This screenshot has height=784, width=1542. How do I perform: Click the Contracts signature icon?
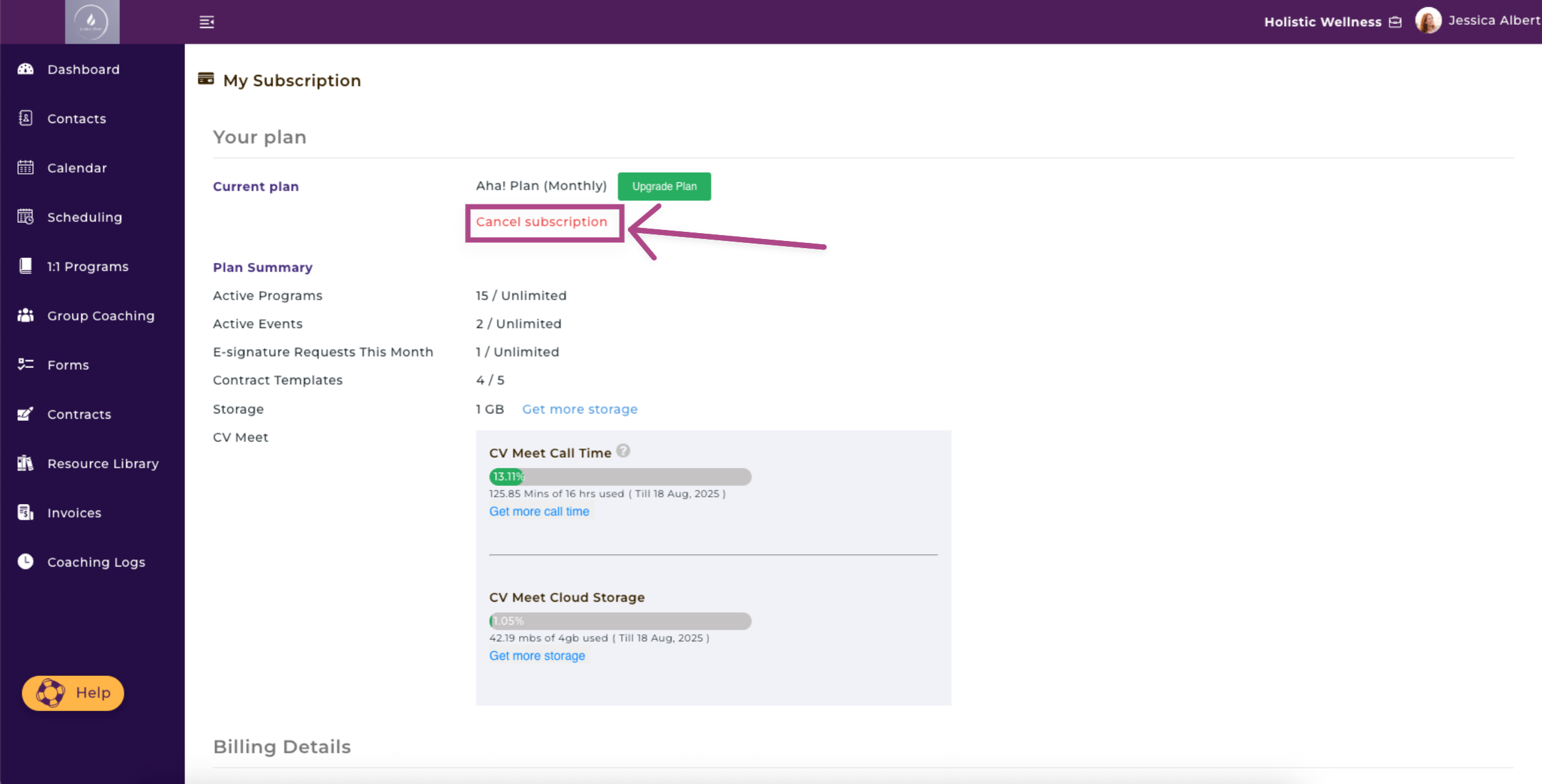(x=25, y=413)
